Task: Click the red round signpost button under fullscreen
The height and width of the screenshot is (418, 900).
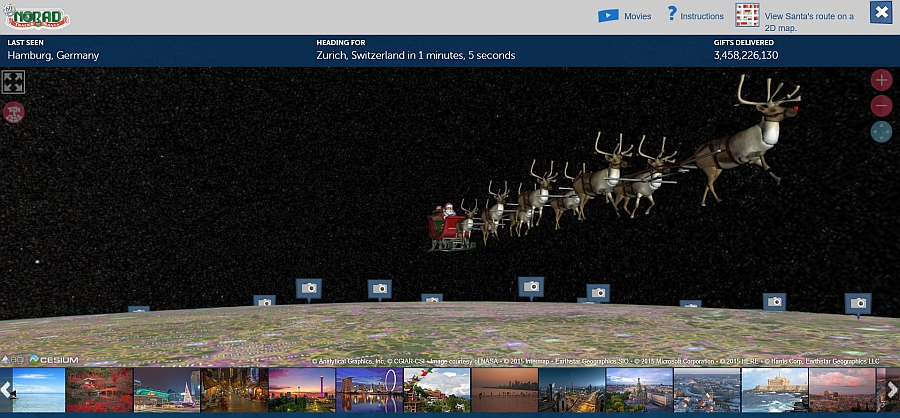Action: point(14,113)
